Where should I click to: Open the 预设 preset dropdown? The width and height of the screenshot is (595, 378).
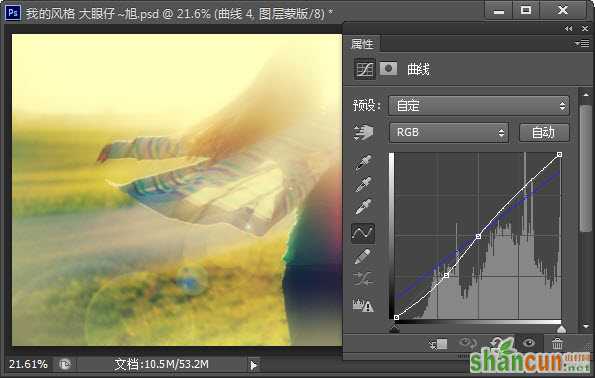pos(479,106)
